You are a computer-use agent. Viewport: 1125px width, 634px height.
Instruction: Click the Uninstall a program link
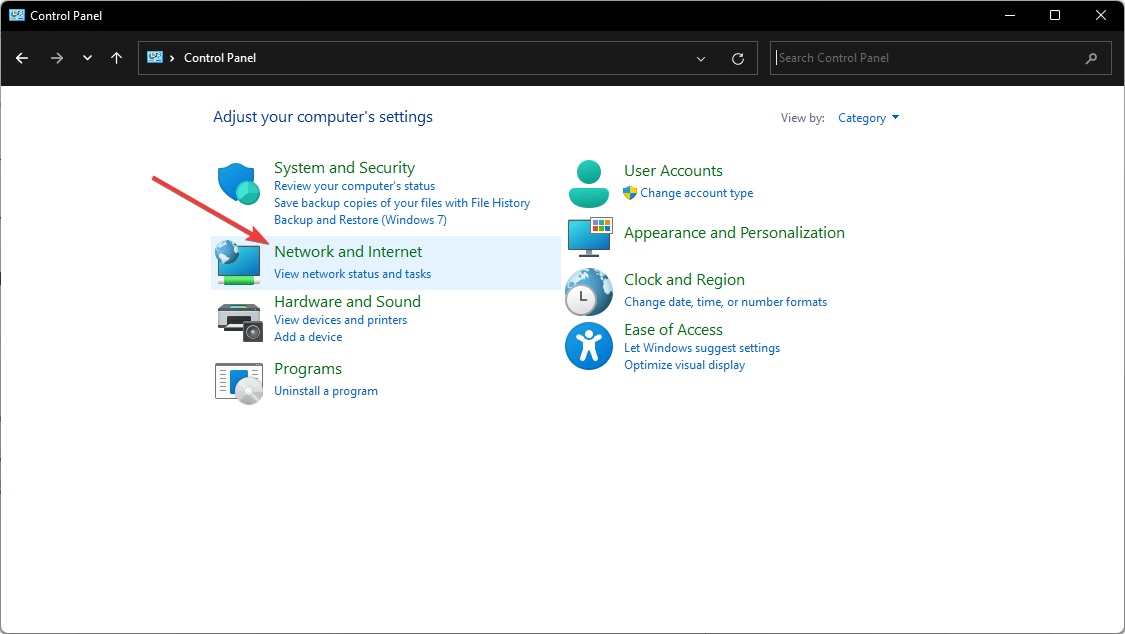click(x=326, y=391)
